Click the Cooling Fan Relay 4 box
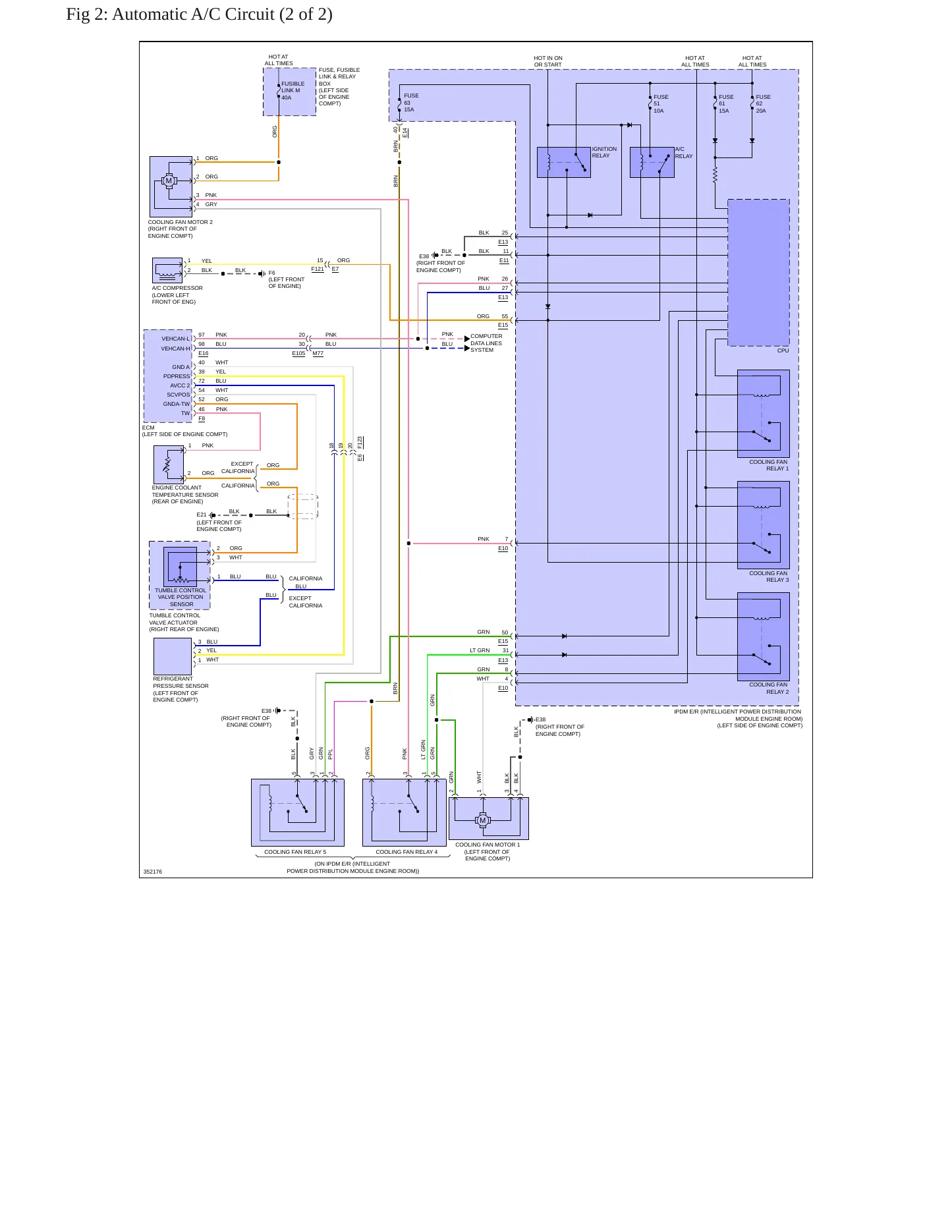The height and width of the screenshot is (1232, 952). click(x=405, y=813)
